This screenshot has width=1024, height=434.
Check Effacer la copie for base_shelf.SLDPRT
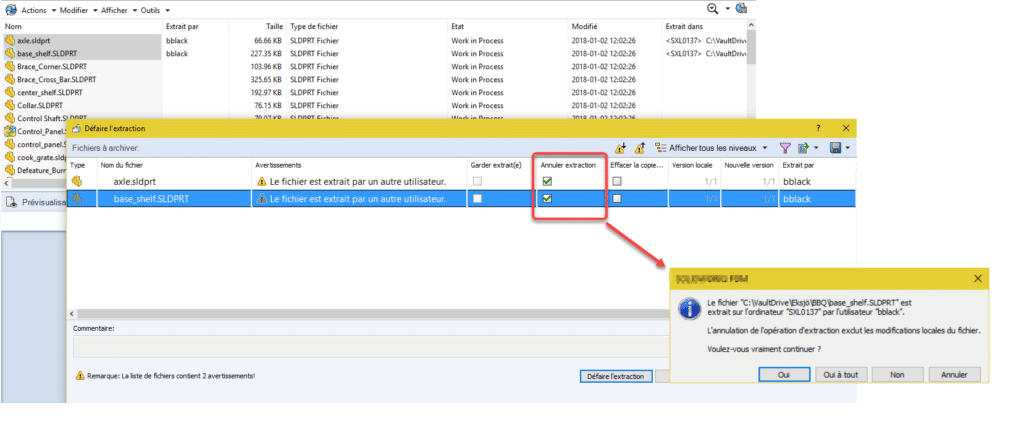616,198
